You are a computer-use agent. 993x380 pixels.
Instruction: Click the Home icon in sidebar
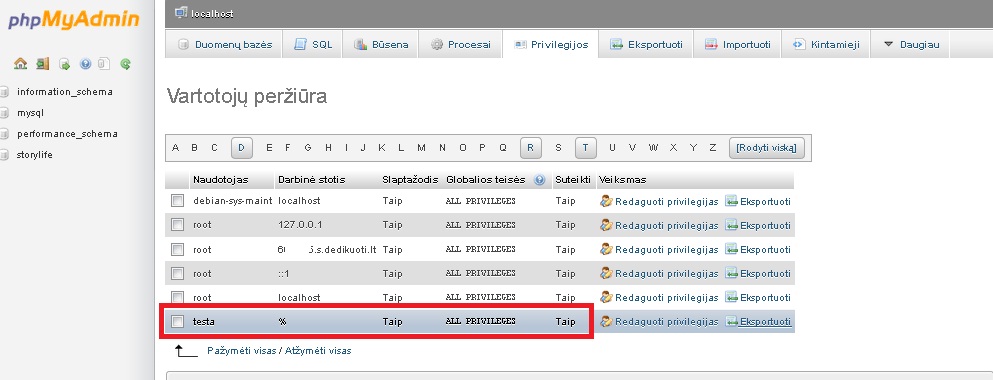(21, 63)
